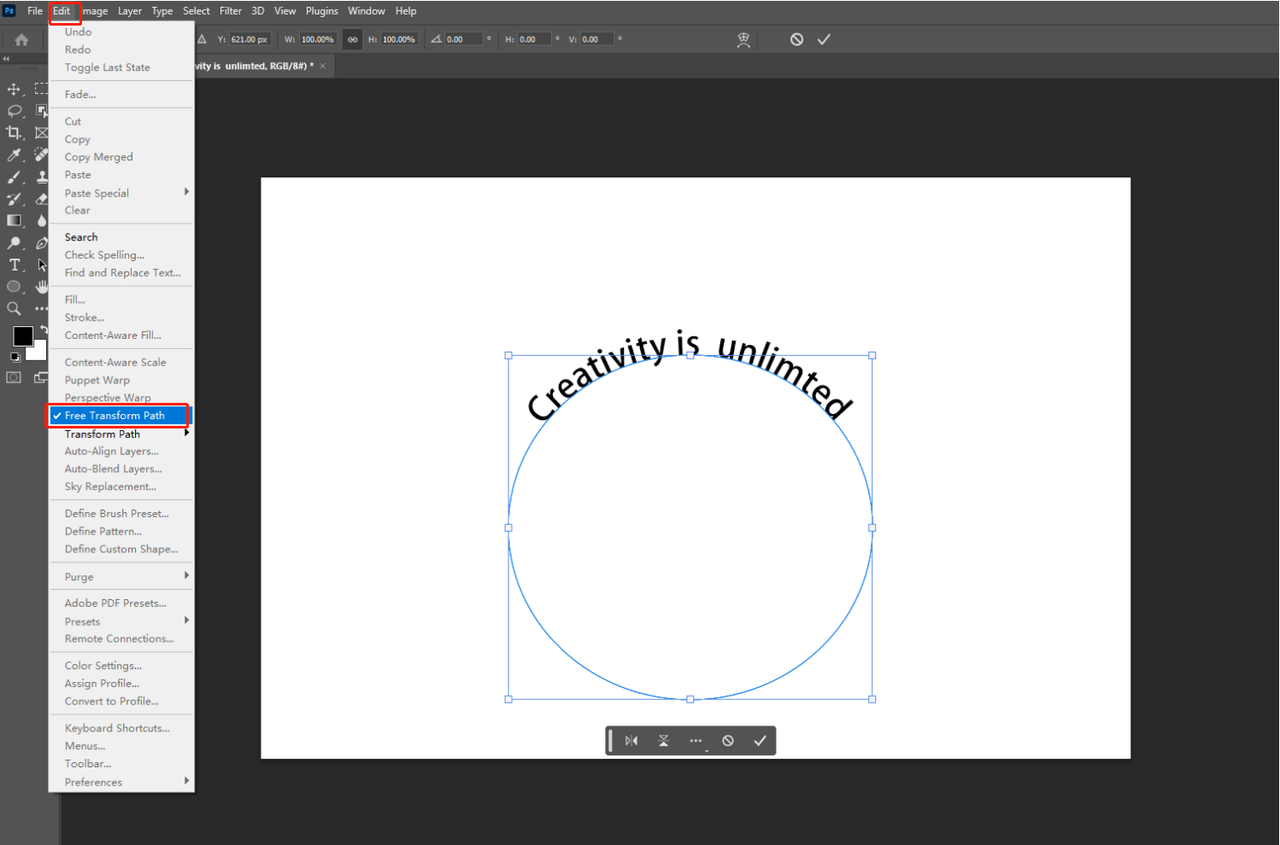Flip the path horizontally using the transform bar icon

(631, 740)
